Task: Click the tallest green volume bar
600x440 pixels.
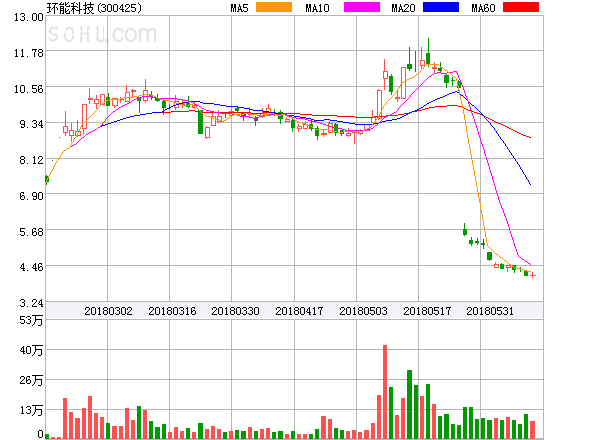Action: (409, 404)
